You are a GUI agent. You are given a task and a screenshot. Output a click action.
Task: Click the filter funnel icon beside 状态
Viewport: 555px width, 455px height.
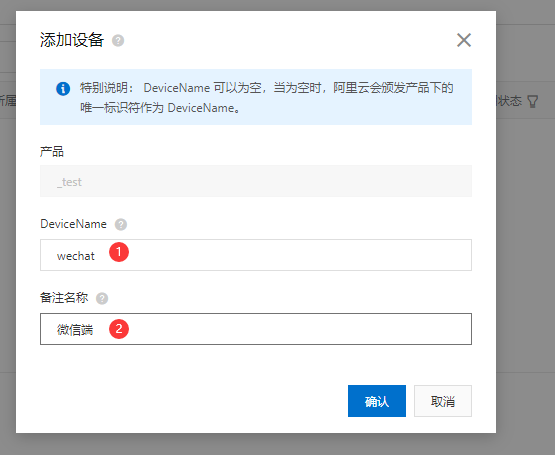click(x=533, y=101)
